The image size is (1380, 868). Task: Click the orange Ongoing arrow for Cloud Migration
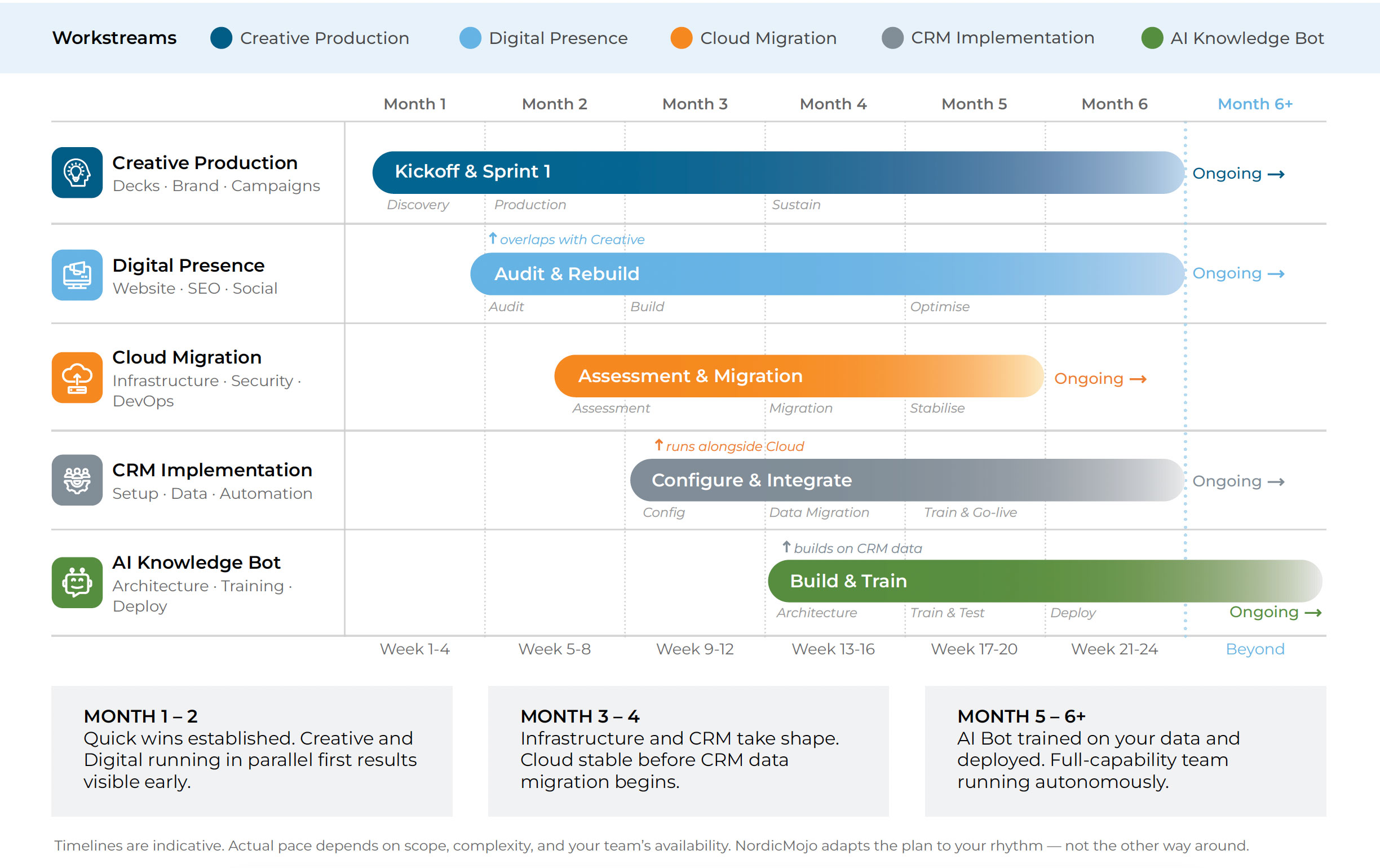point(1100,379)
